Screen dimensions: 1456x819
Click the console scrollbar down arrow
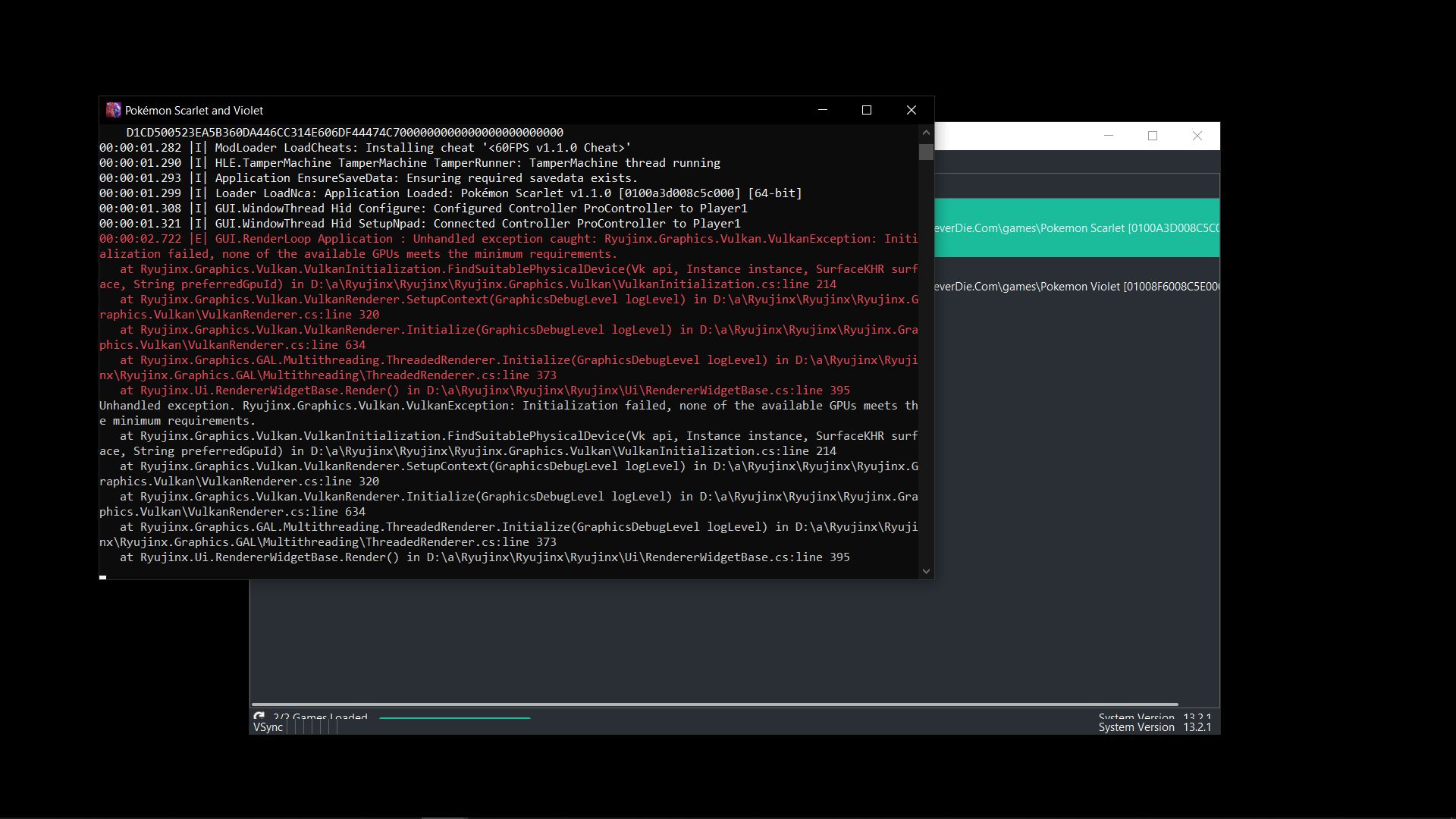click(x=926, y=571)
